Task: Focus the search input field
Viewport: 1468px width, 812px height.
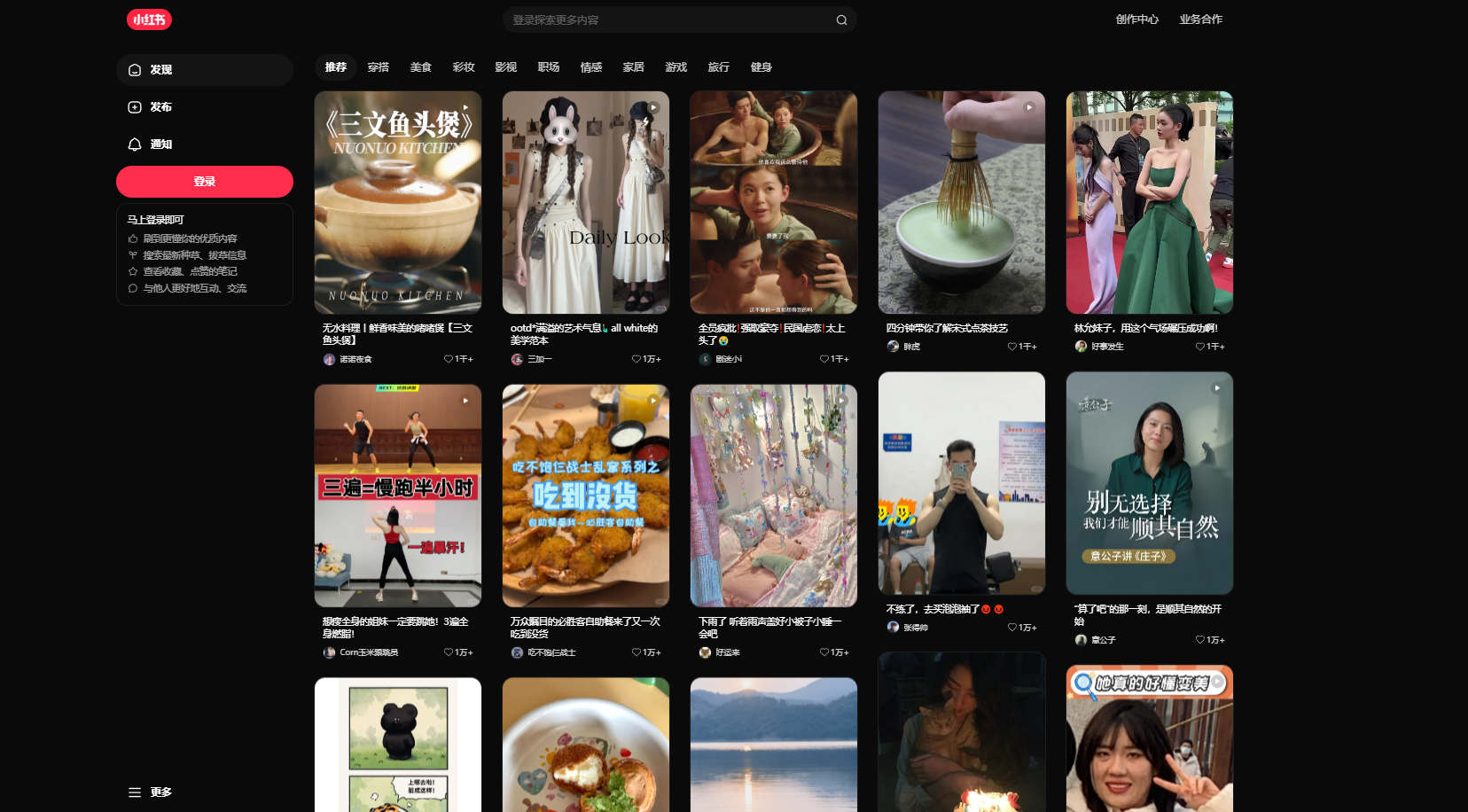Action: 669,20
